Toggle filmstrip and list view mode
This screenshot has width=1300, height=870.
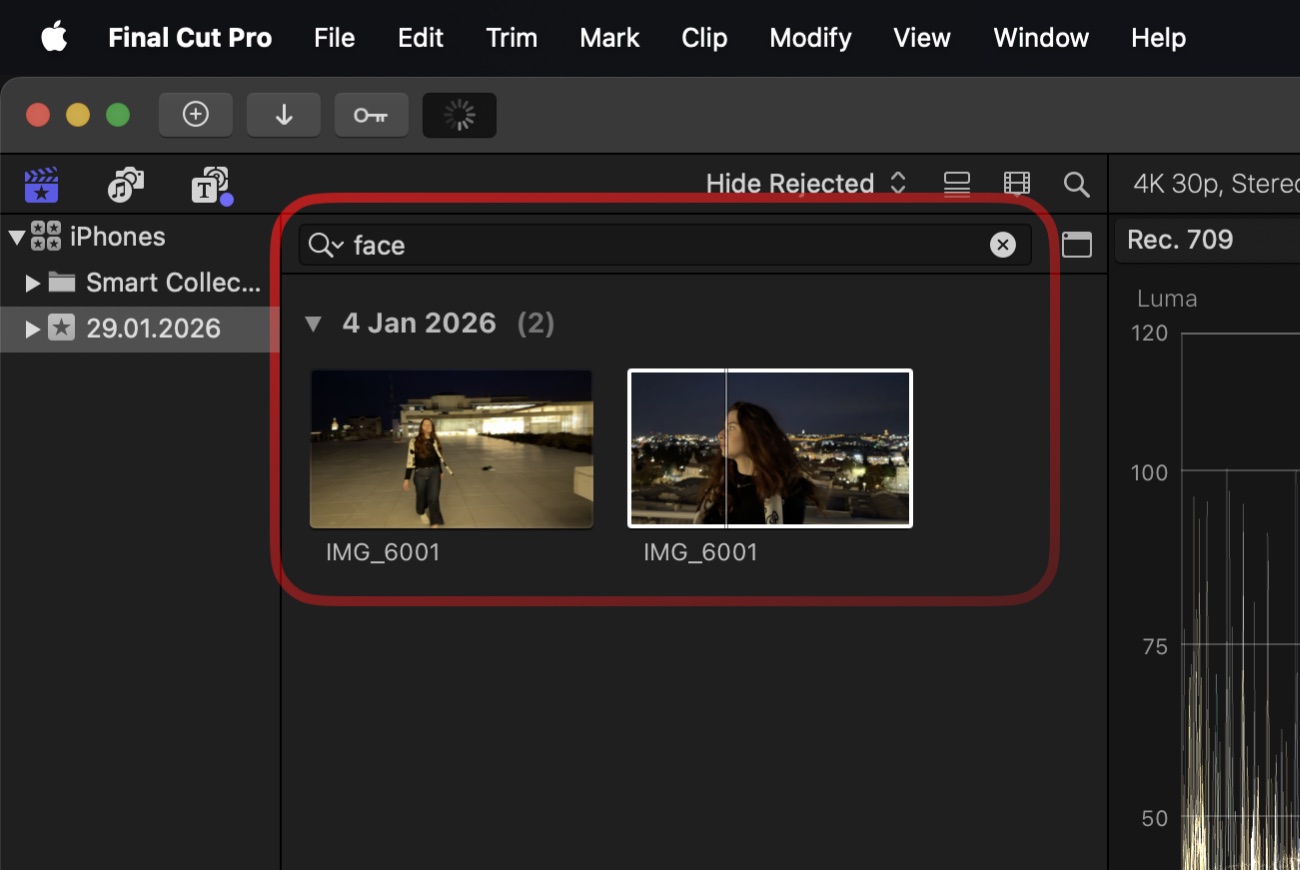click(957, 184)
